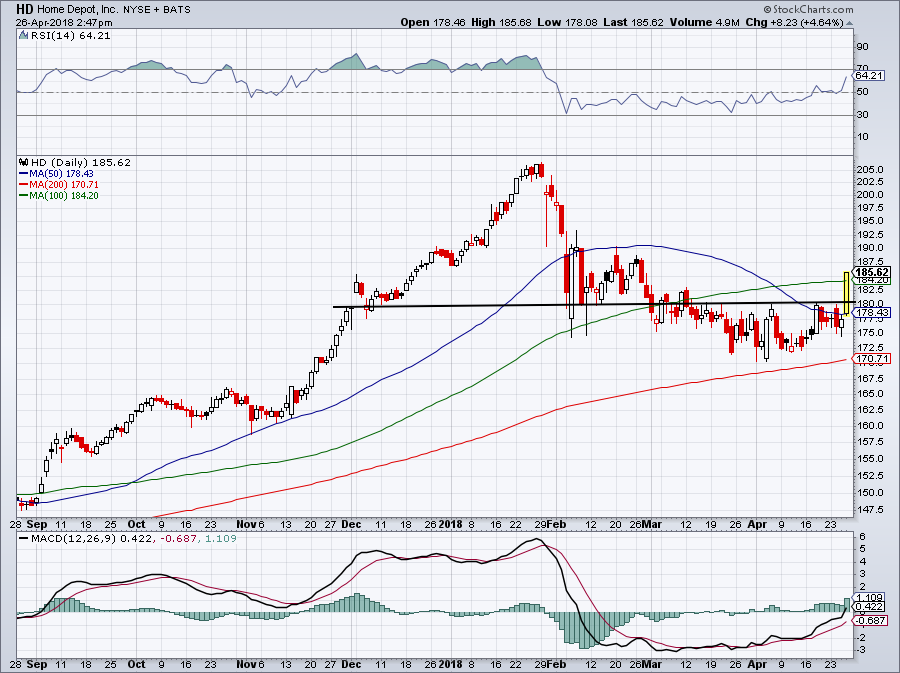Click the 185.62 last price axis tag
The width and height of the screenshot is (900, 673).
click(x=871, y=272)
